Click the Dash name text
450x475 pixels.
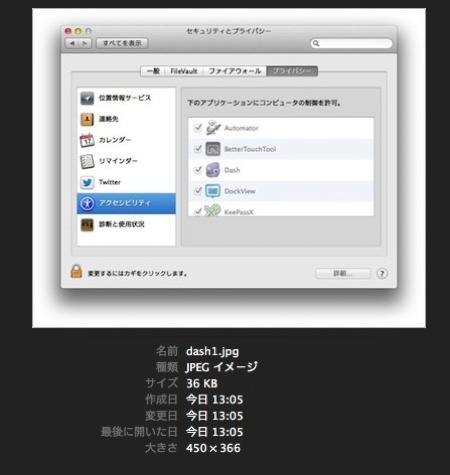pyautogui.click(x=232, y=170)
